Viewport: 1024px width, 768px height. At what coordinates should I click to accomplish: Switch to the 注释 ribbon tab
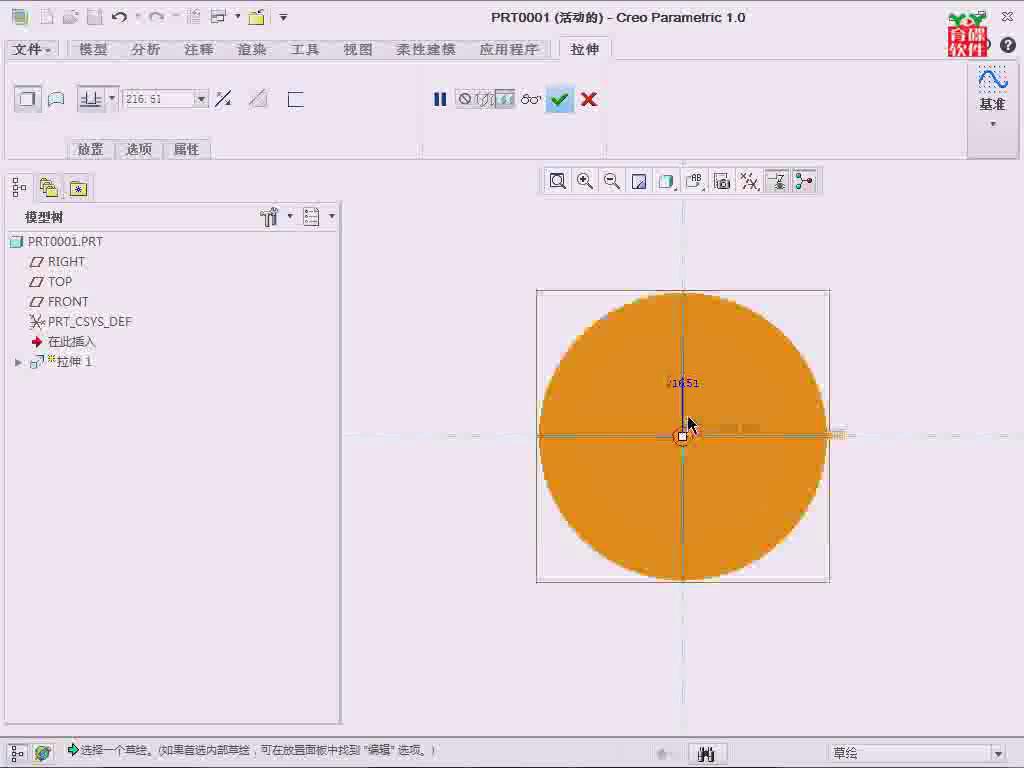[199, 49]
